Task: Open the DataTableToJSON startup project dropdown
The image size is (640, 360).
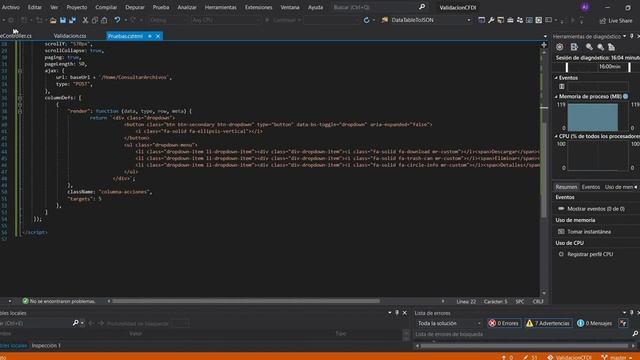Action: pyautogui.click(x=469, y=20)
